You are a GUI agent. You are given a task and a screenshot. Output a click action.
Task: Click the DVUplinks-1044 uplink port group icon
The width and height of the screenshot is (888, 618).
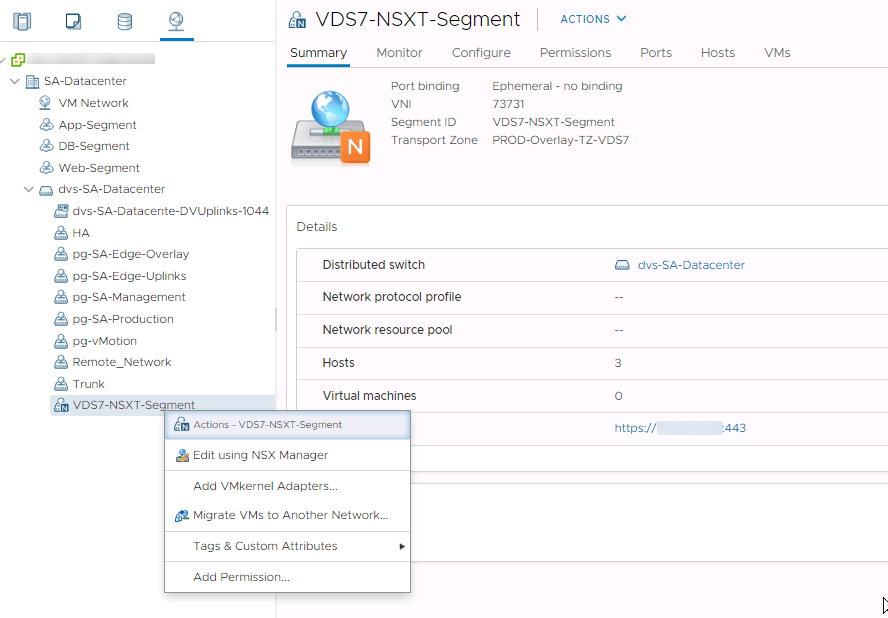(x=60, y=211)
